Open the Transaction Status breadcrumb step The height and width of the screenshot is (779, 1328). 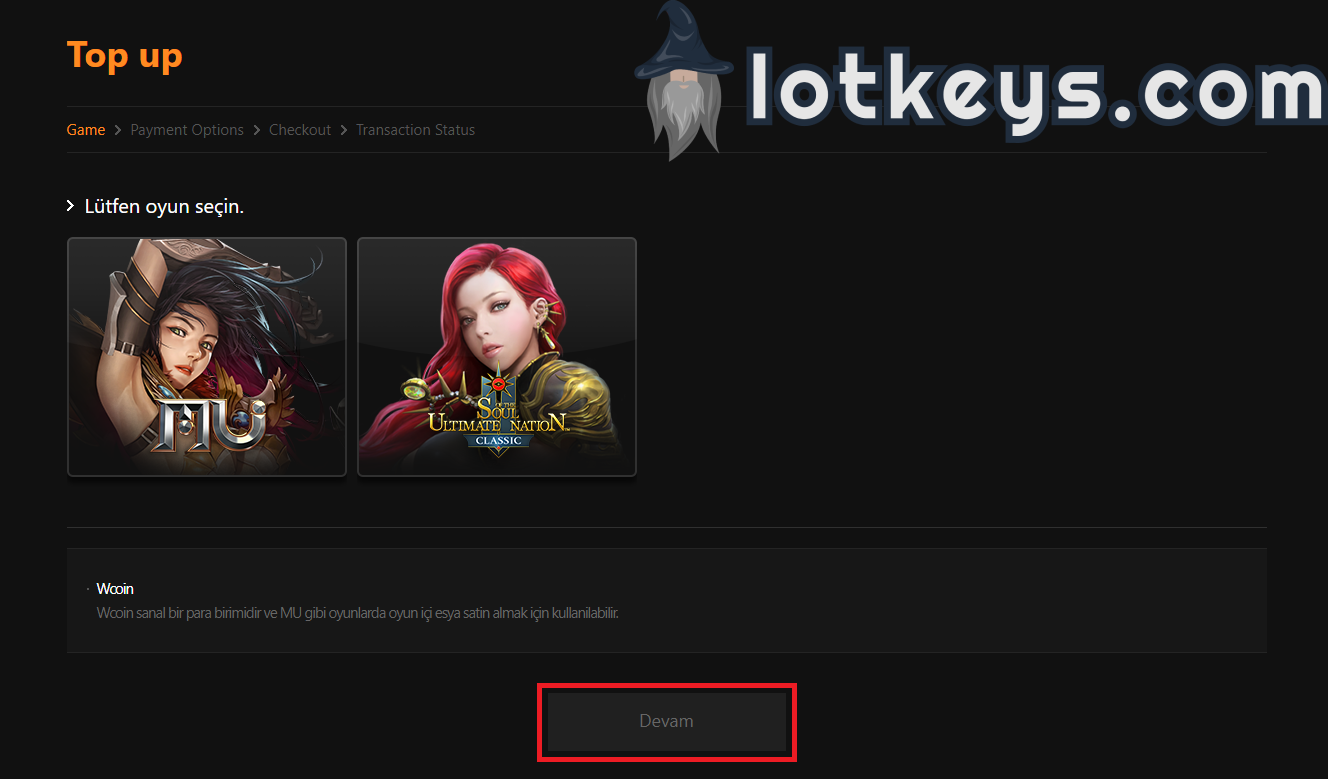[415, 130]
